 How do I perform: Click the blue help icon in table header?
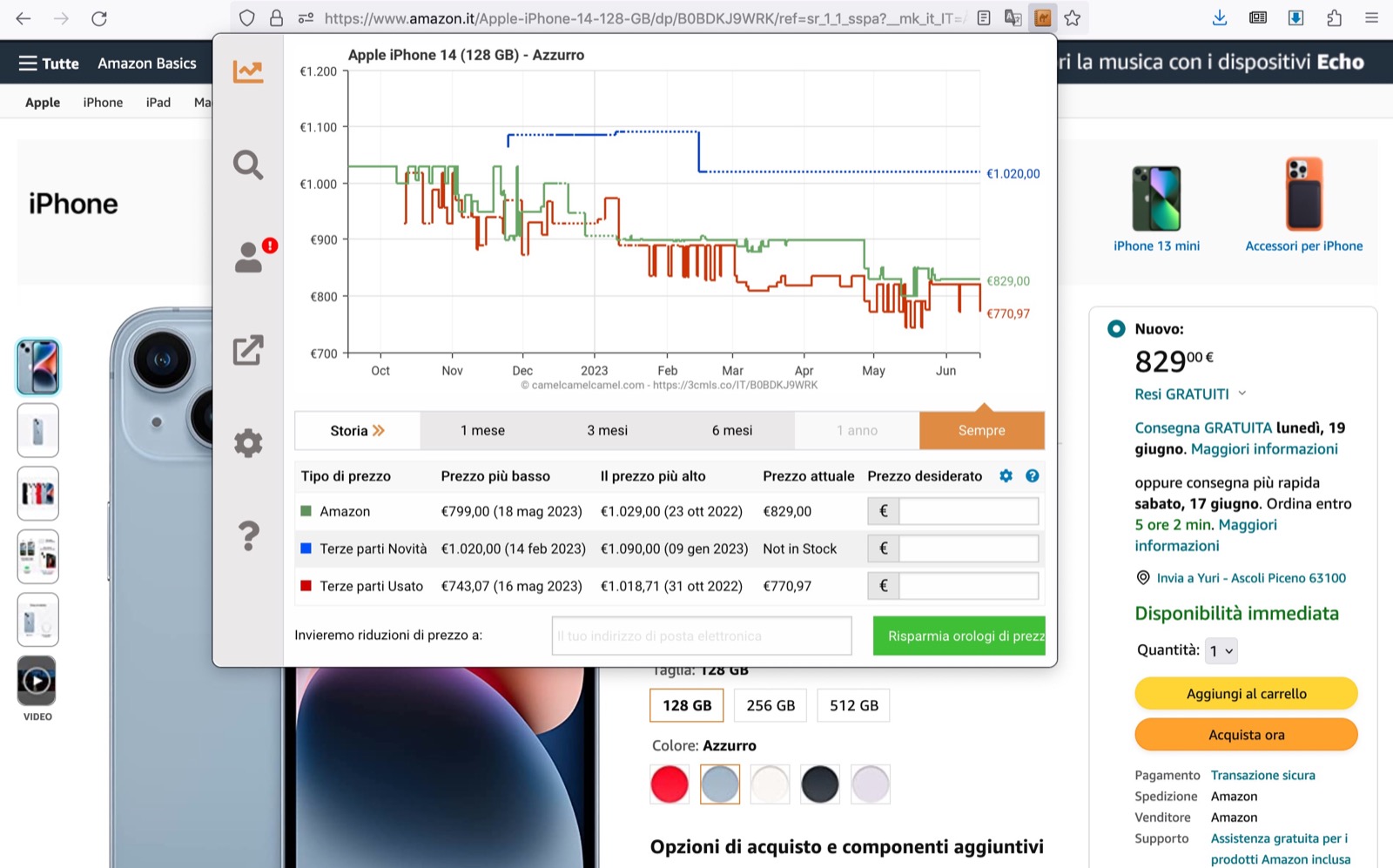tap(1033, 476)
